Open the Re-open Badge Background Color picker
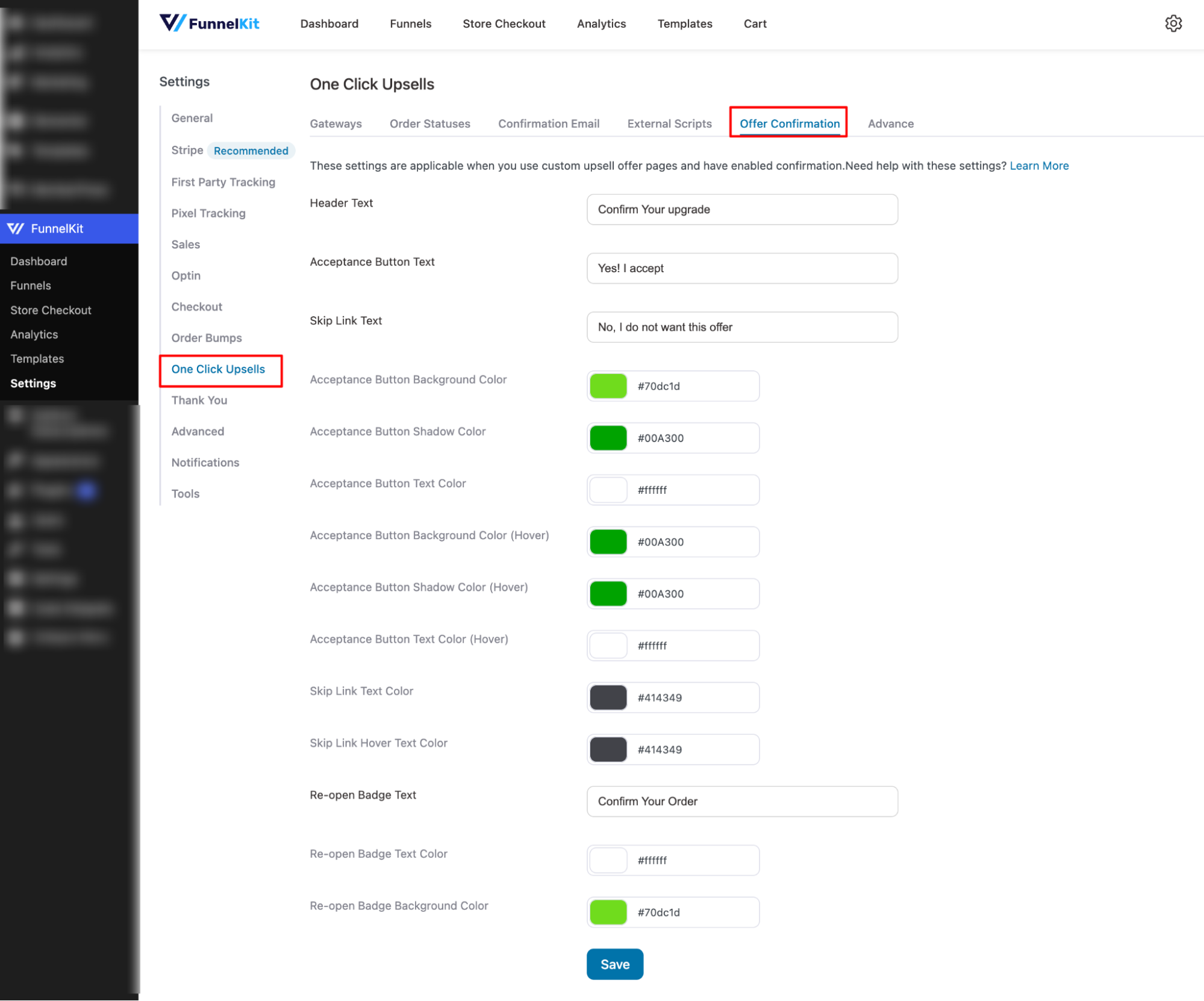1204x1001 pixels. pyautogui.click(x=608, y=912)
